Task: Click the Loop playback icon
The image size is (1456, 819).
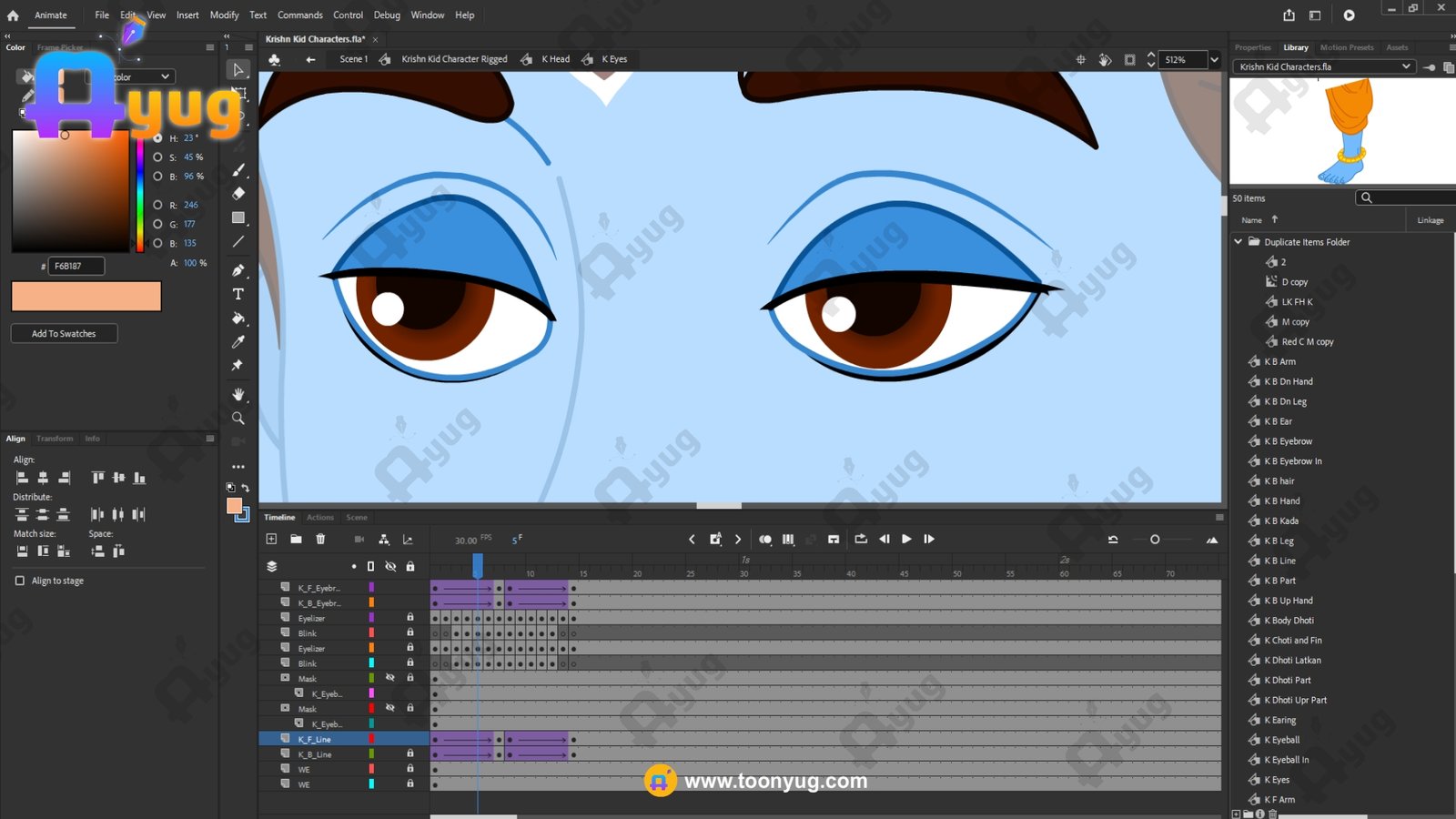Action: click(861, 539)
